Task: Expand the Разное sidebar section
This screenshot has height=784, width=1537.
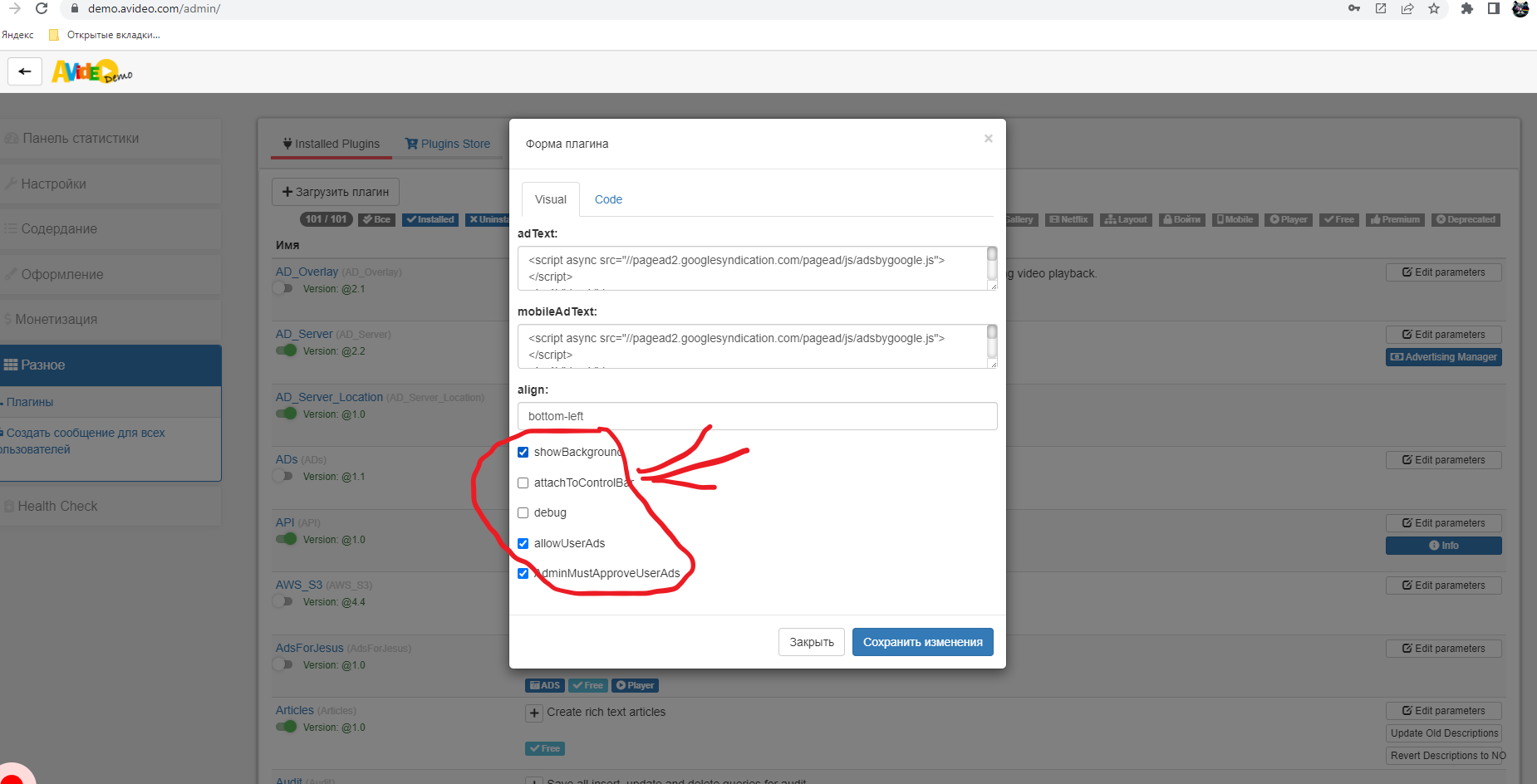Action: (x=110, y=365)
